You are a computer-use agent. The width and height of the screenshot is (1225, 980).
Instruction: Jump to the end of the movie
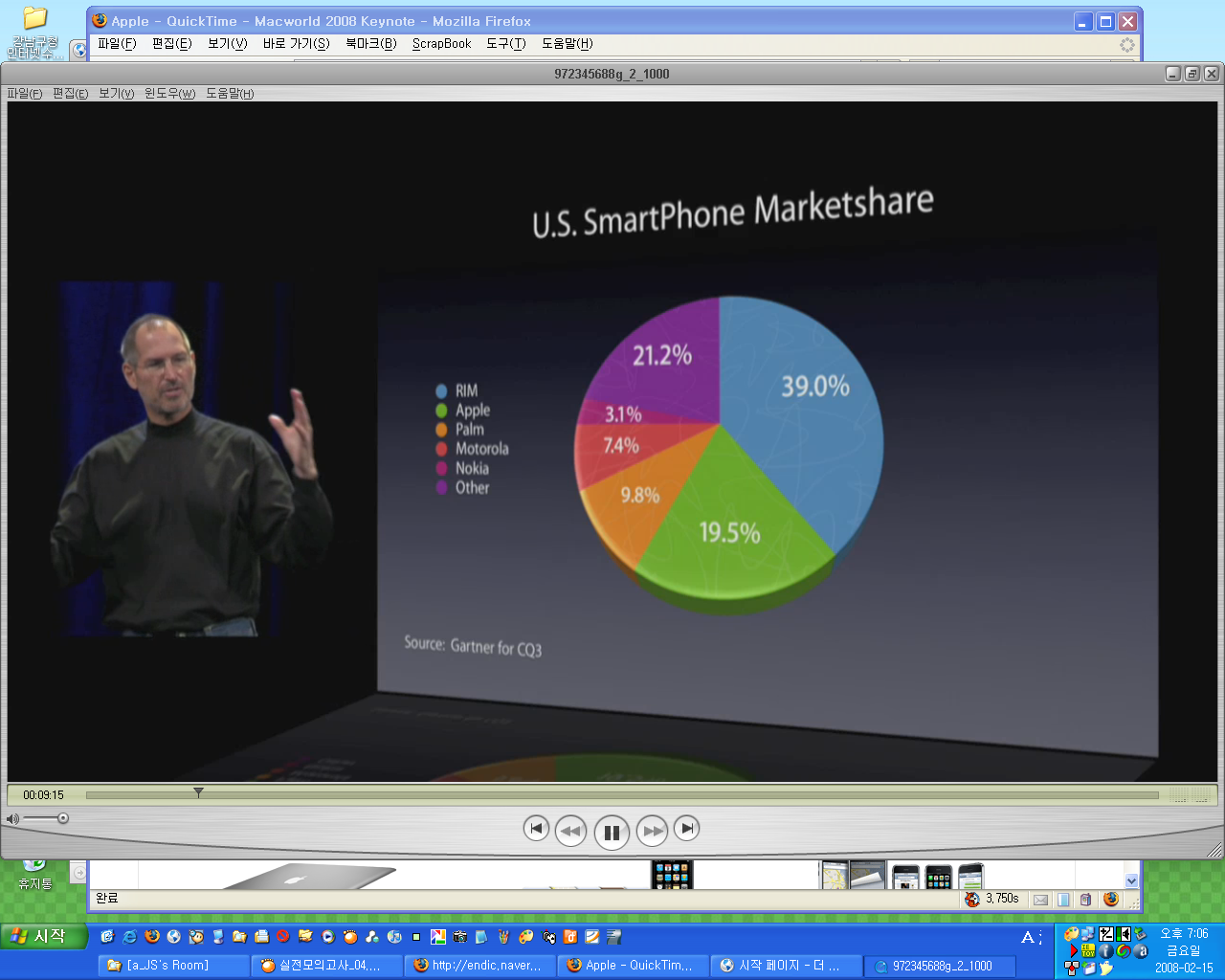686,828
